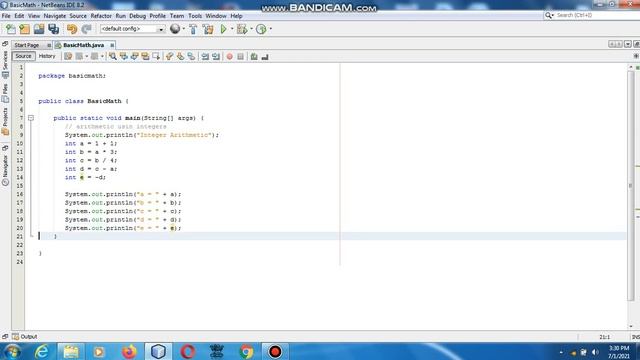Open Opera from the taskbar

pos(188,351)
